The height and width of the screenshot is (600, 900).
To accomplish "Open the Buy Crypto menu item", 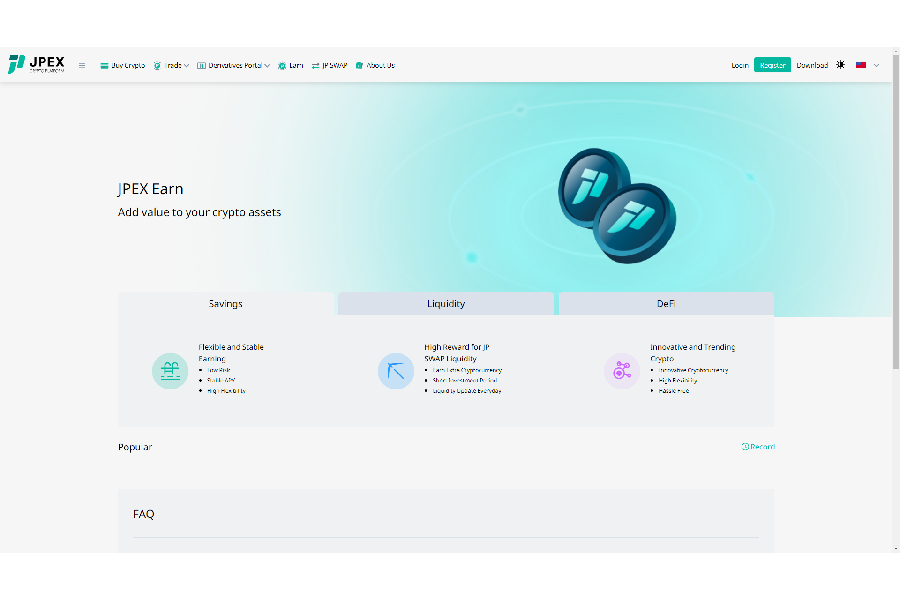I will click(x=122, y=65).
